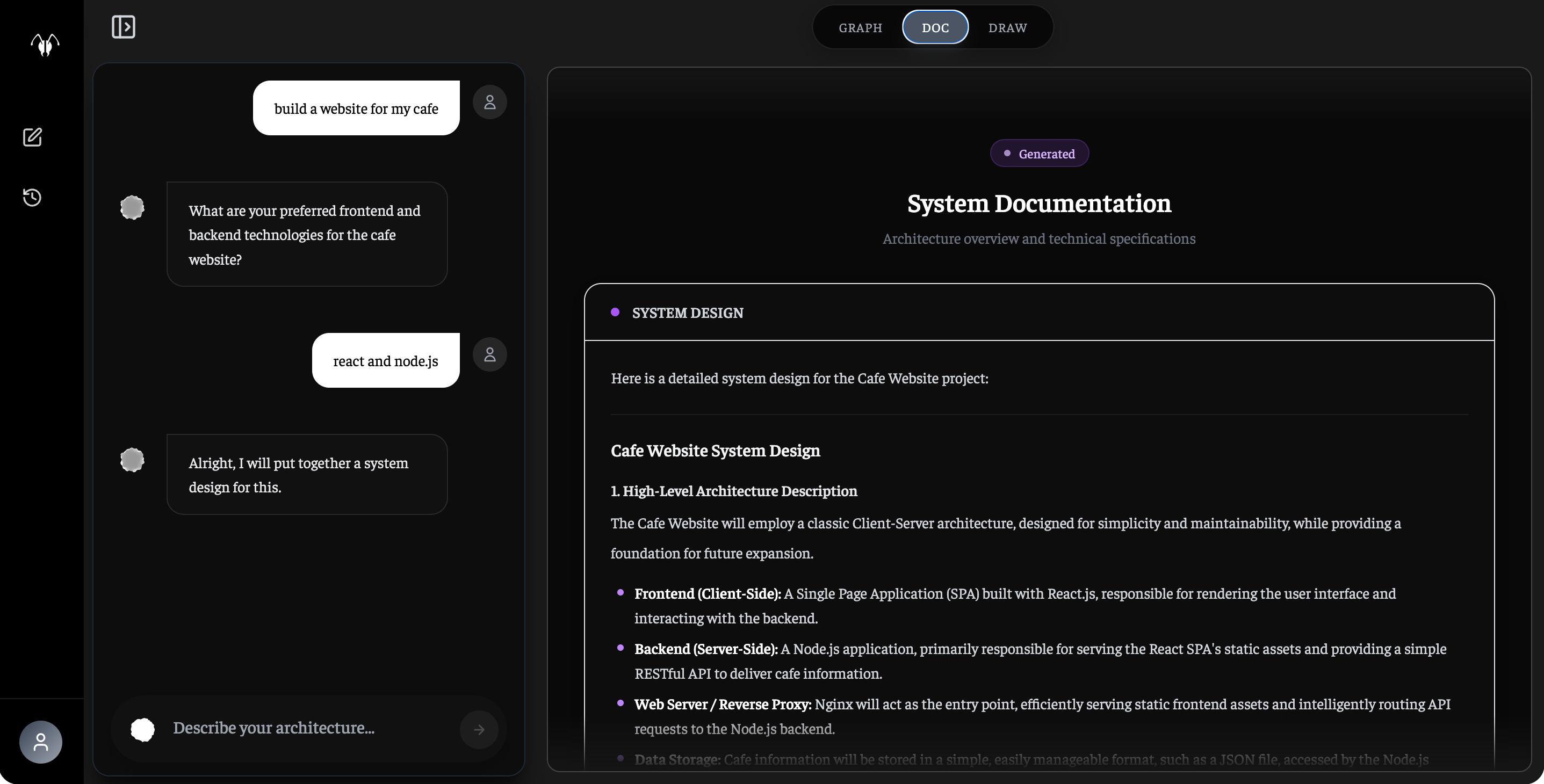Start a new chat with edit icon

coord(32,137)
